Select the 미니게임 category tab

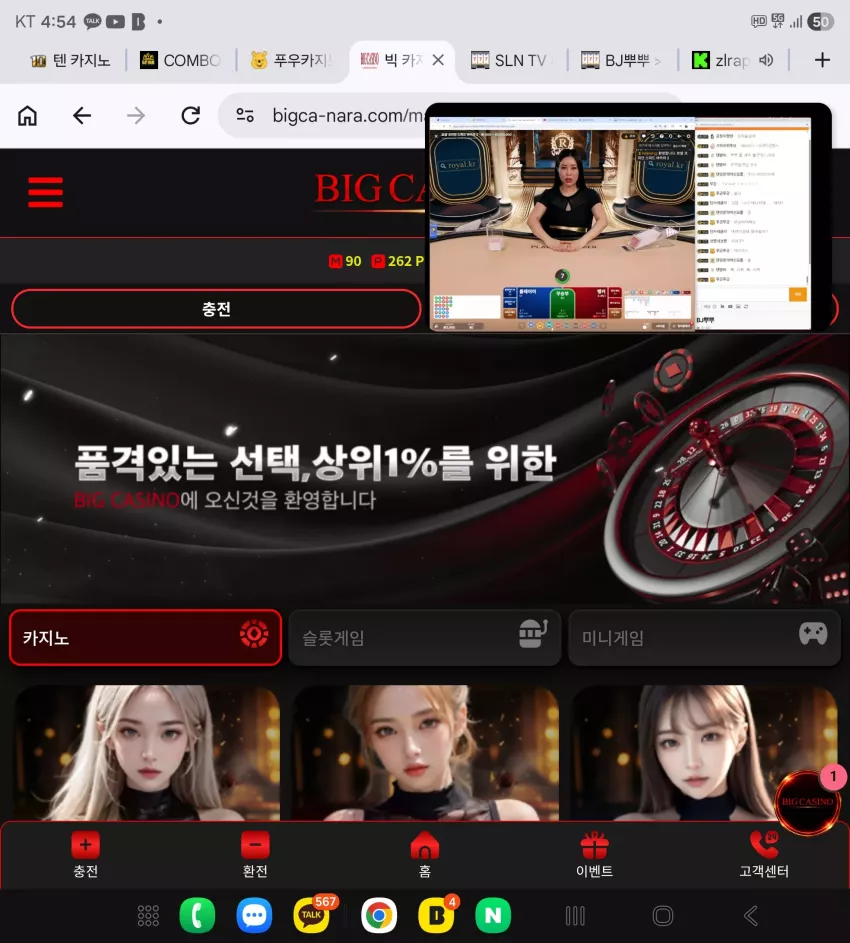click(704, 637)
